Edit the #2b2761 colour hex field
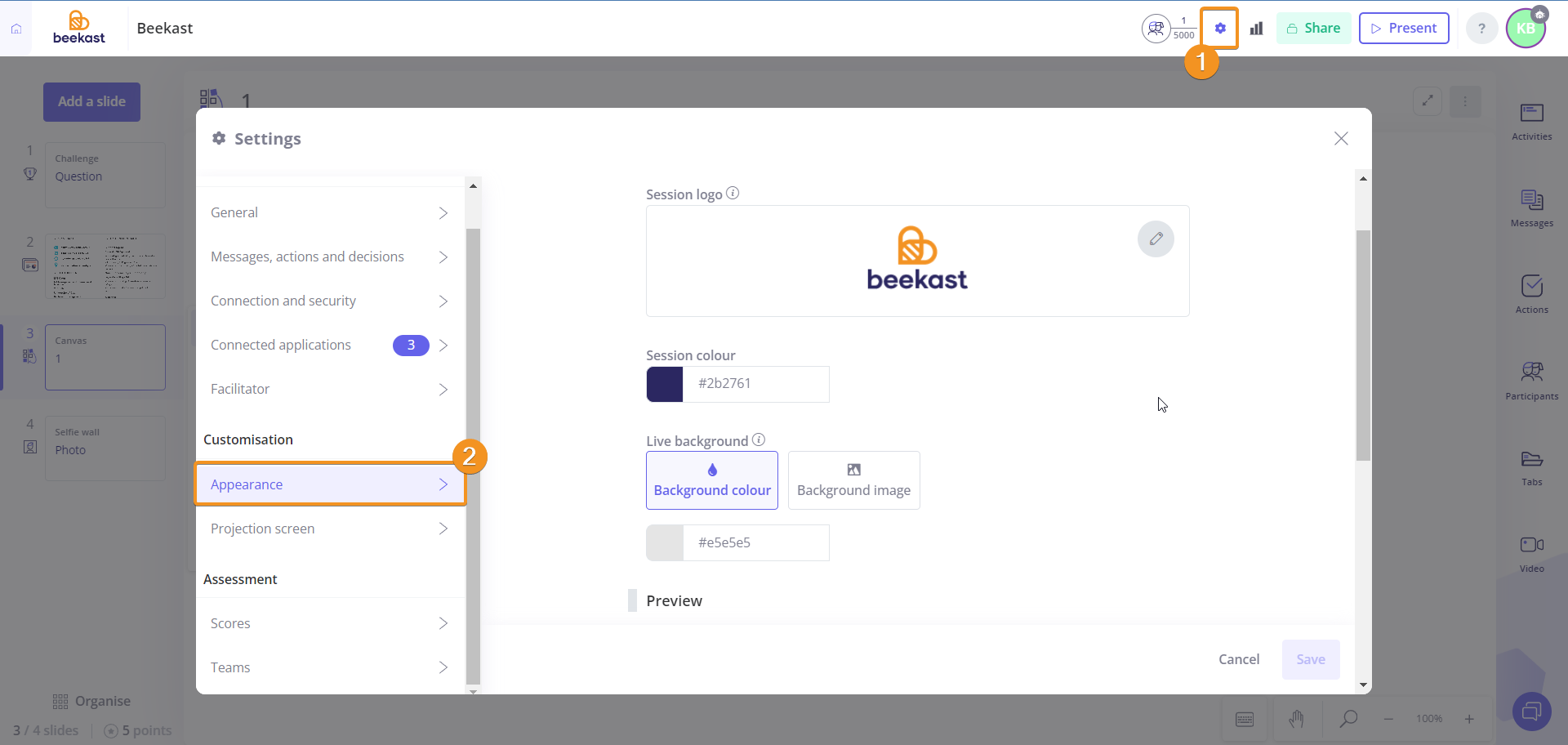This screenshot has width=1568, height=745. click(x=756, y=384)
